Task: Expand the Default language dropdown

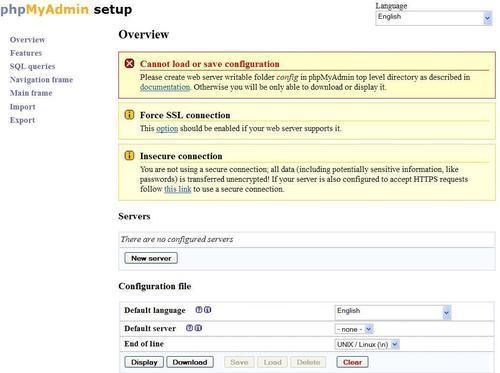Action: tap(393, 312)
